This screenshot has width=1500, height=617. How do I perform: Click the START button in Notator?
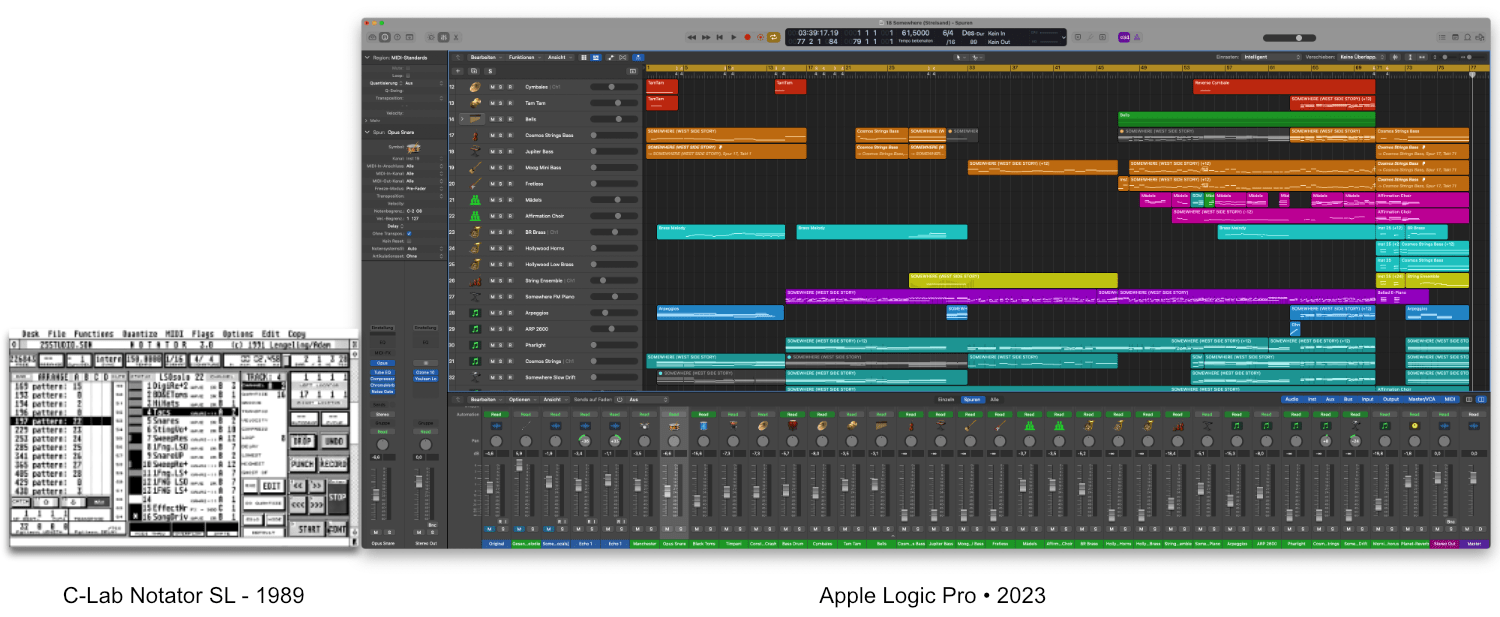[307, 528]
